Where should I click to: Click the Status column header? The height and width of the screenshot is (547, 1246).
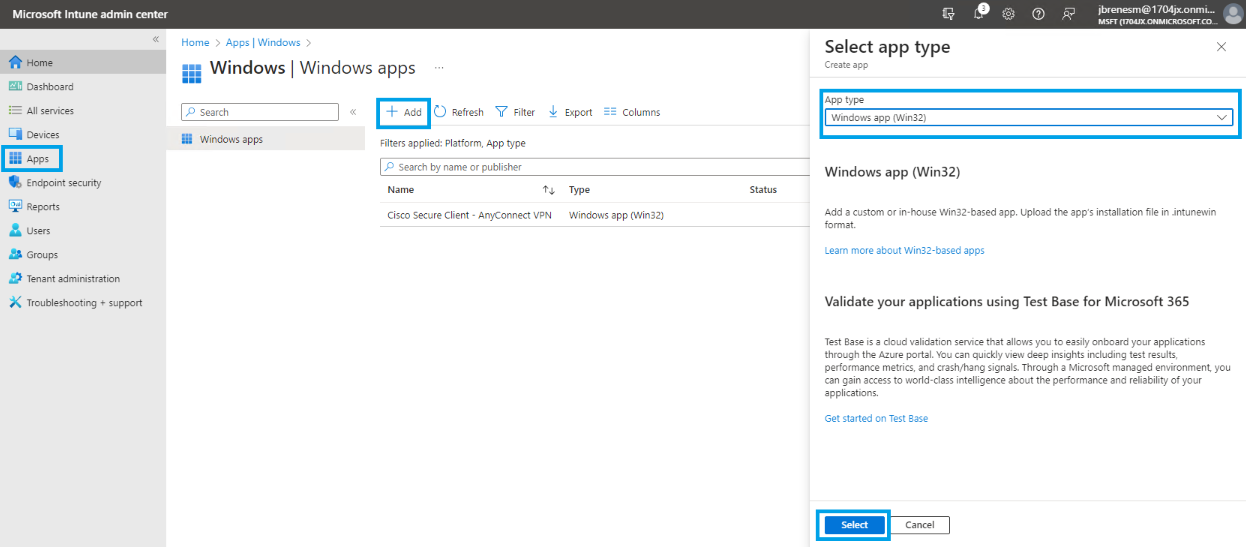763,189
